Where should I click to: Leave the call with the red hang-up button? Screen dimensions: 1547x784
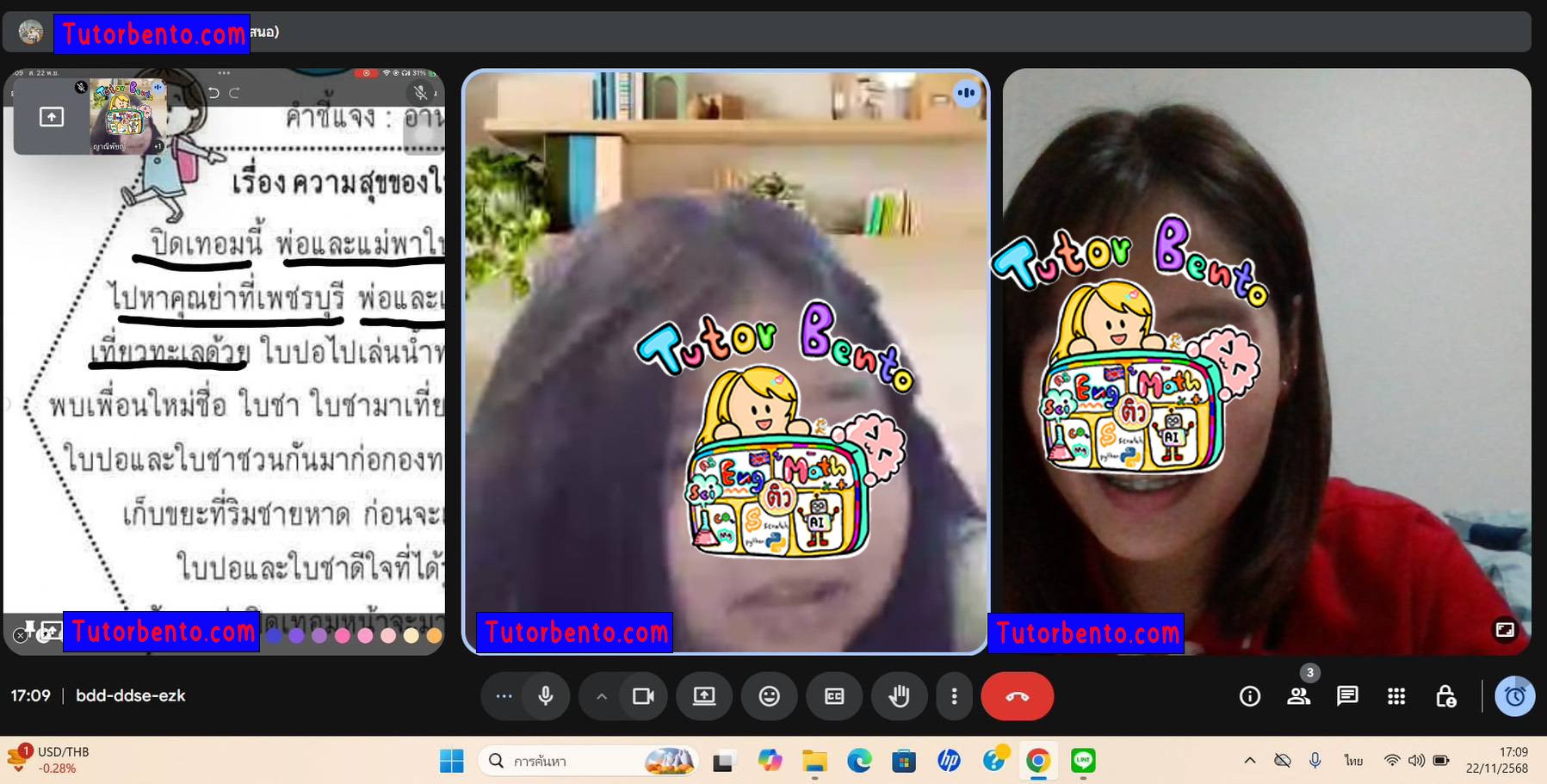point(1017,696)
